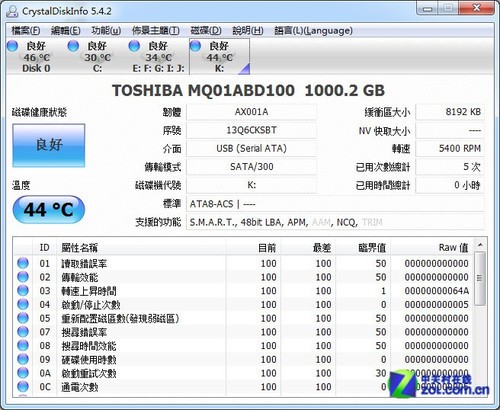500x410 pixels.
Task: Open the 佈景主題(T) menu
Action: click(156, 31)
